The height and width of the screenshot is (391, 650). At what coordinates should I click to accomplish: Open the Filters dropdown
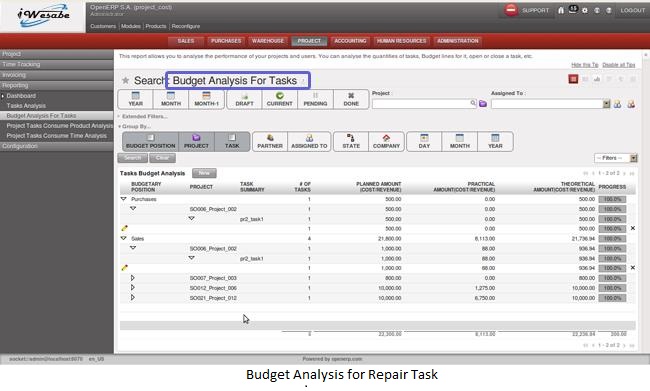(616, 158)
